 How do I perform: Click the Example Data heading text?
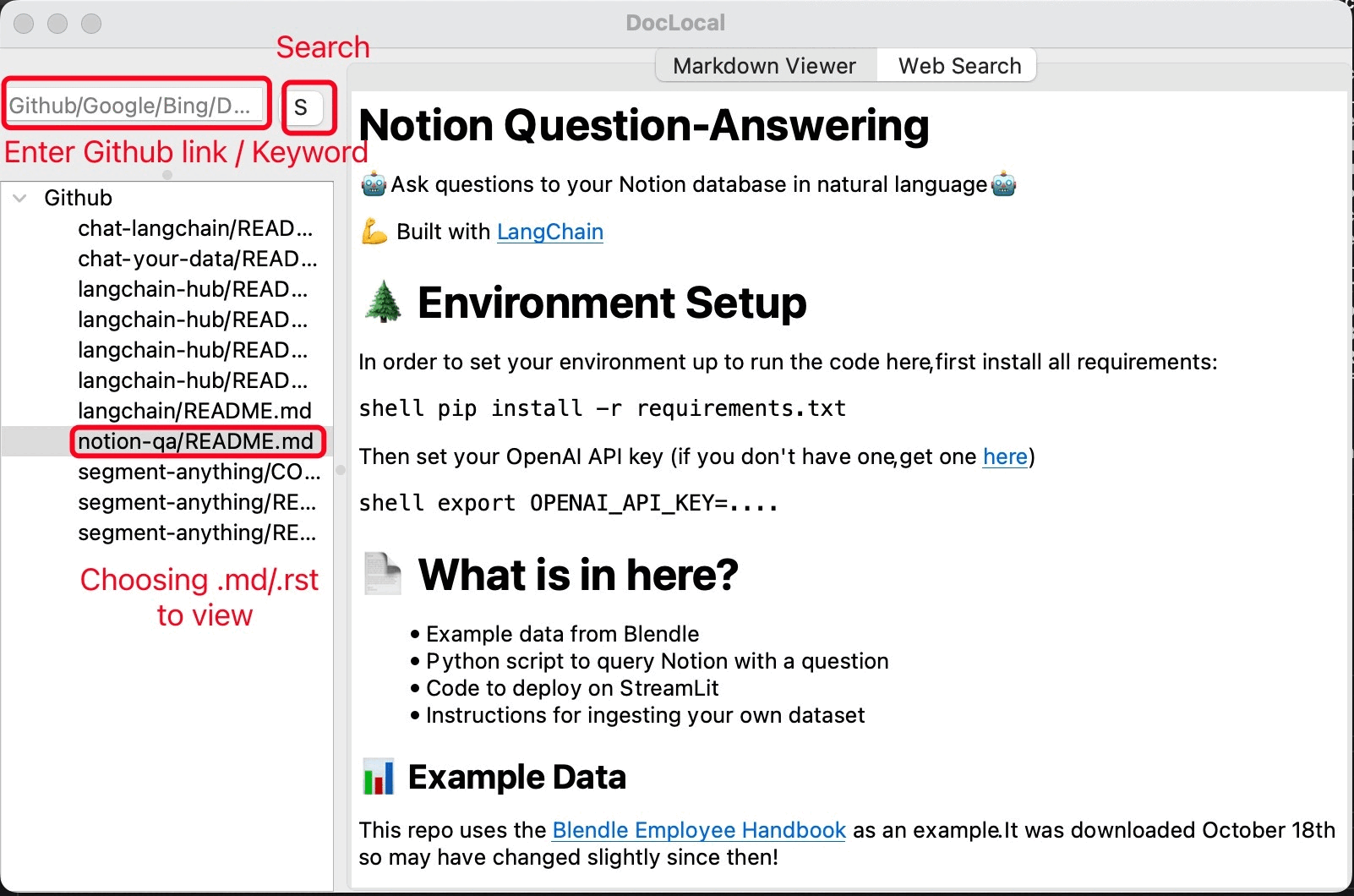(517, 777)
